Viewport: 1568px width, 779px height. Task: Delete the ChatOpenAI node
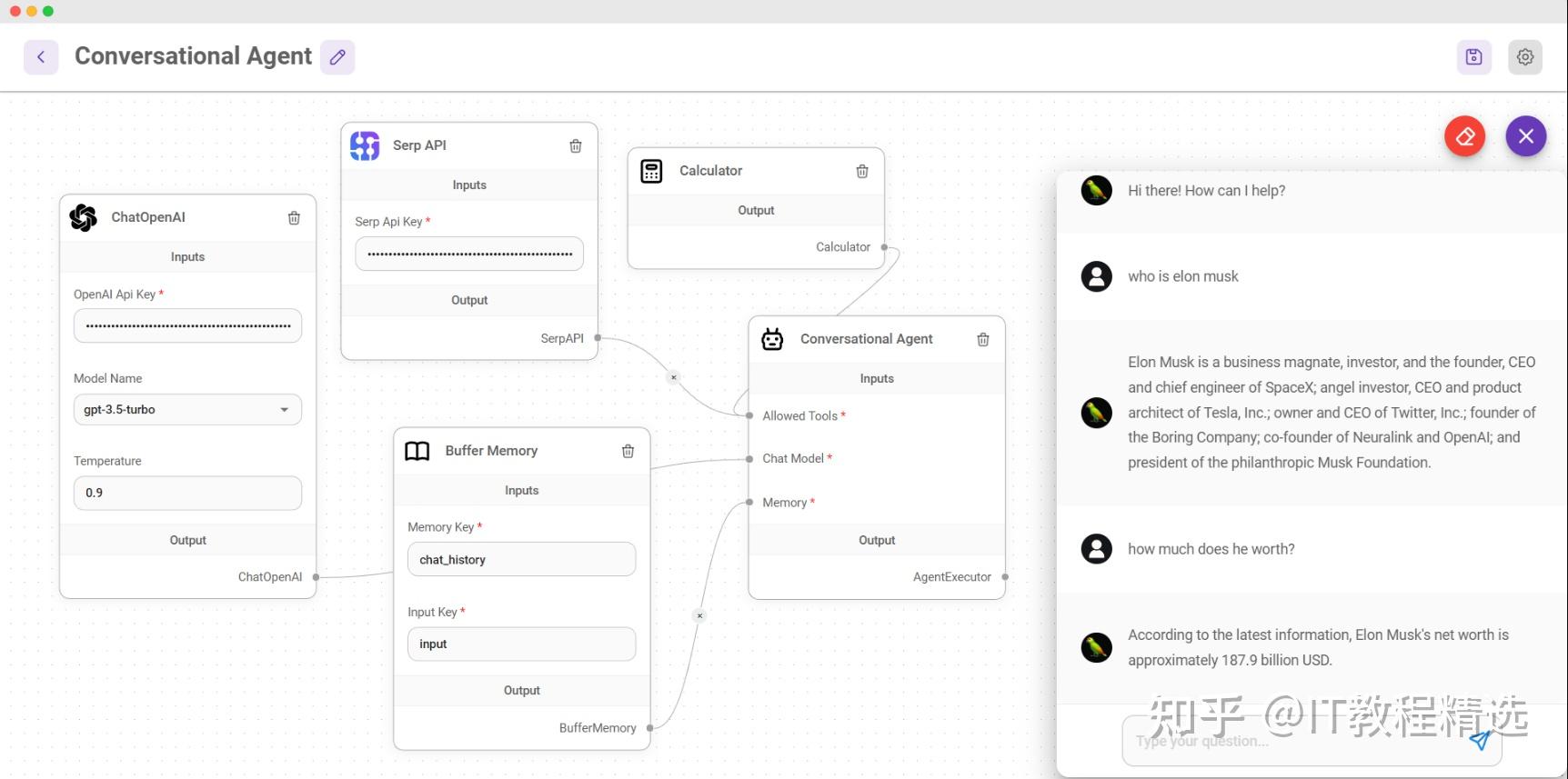[294, 217]
